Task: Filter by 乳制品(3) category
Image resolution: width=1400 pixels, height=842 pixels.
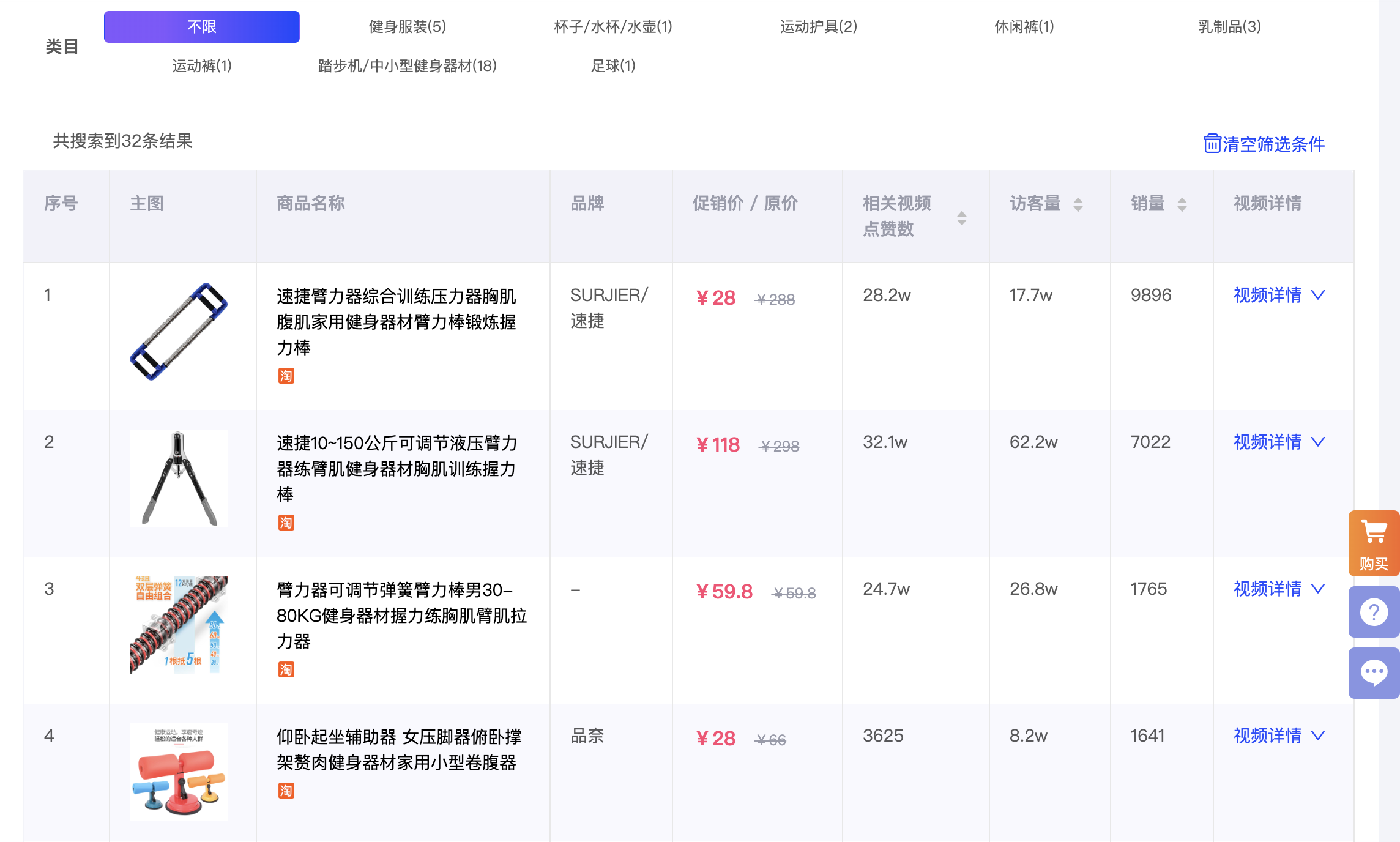Action: click(1229, 27)
